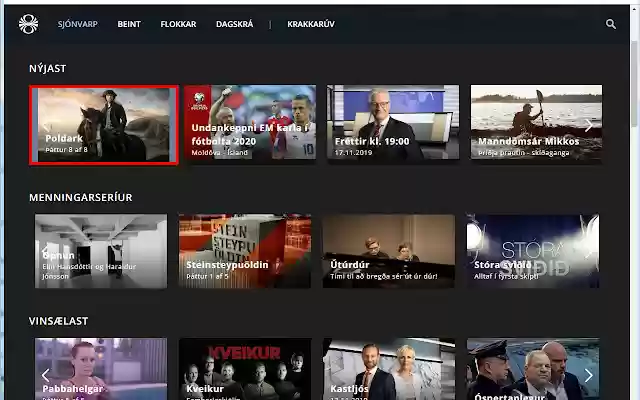Image resolution: width=640 pixels, height=400 pixels.
Task: Open the search magnifier icon
Action: (611, 24)
